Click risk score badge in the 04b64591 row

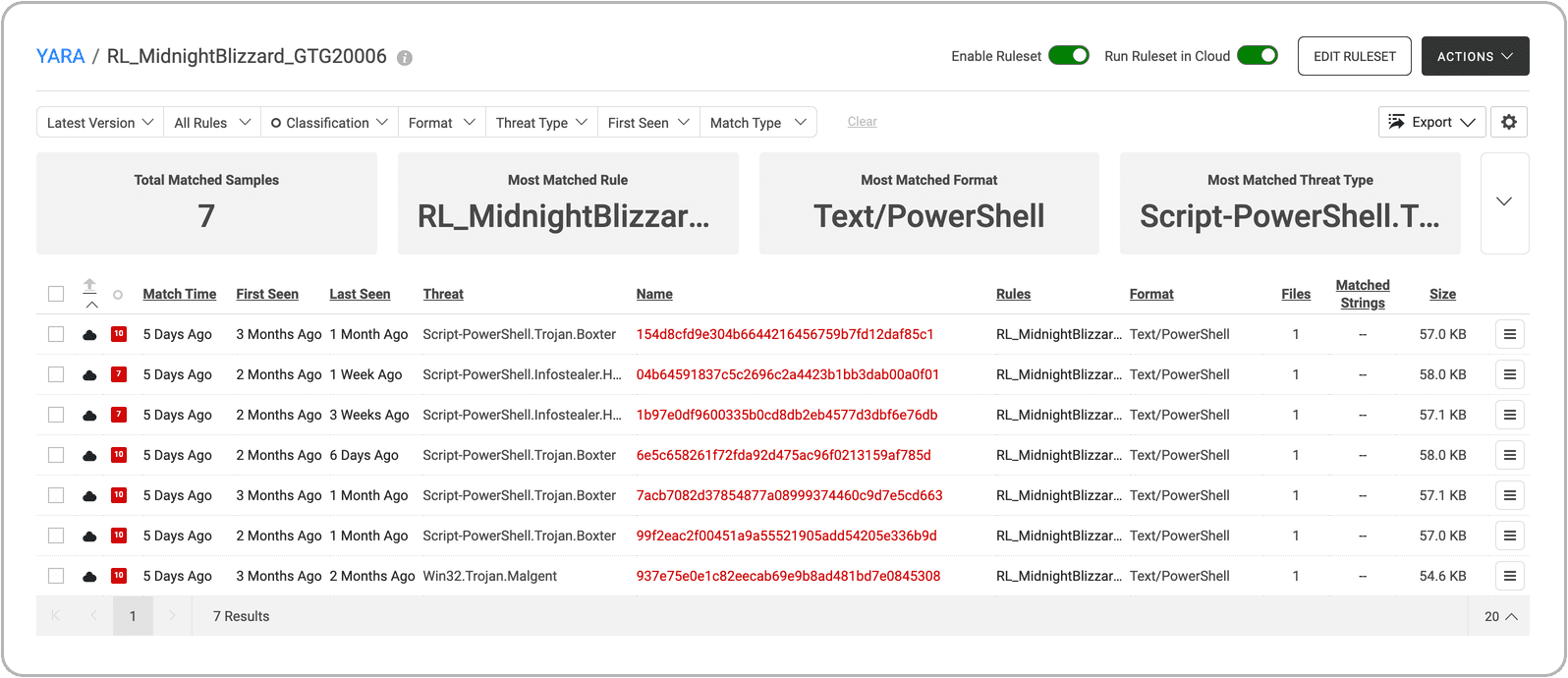click(x=119, y=374)
